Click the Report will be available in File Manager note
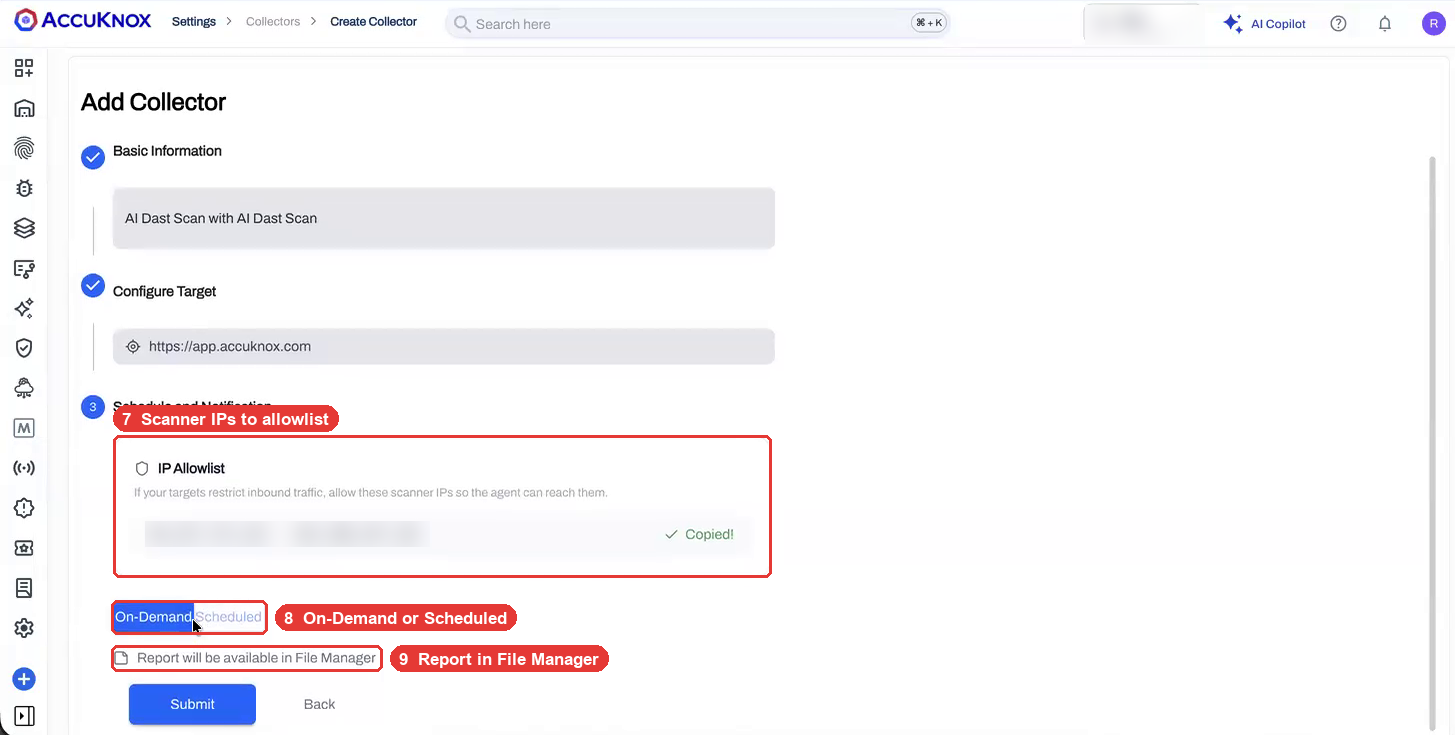 (x=246, y=658)
